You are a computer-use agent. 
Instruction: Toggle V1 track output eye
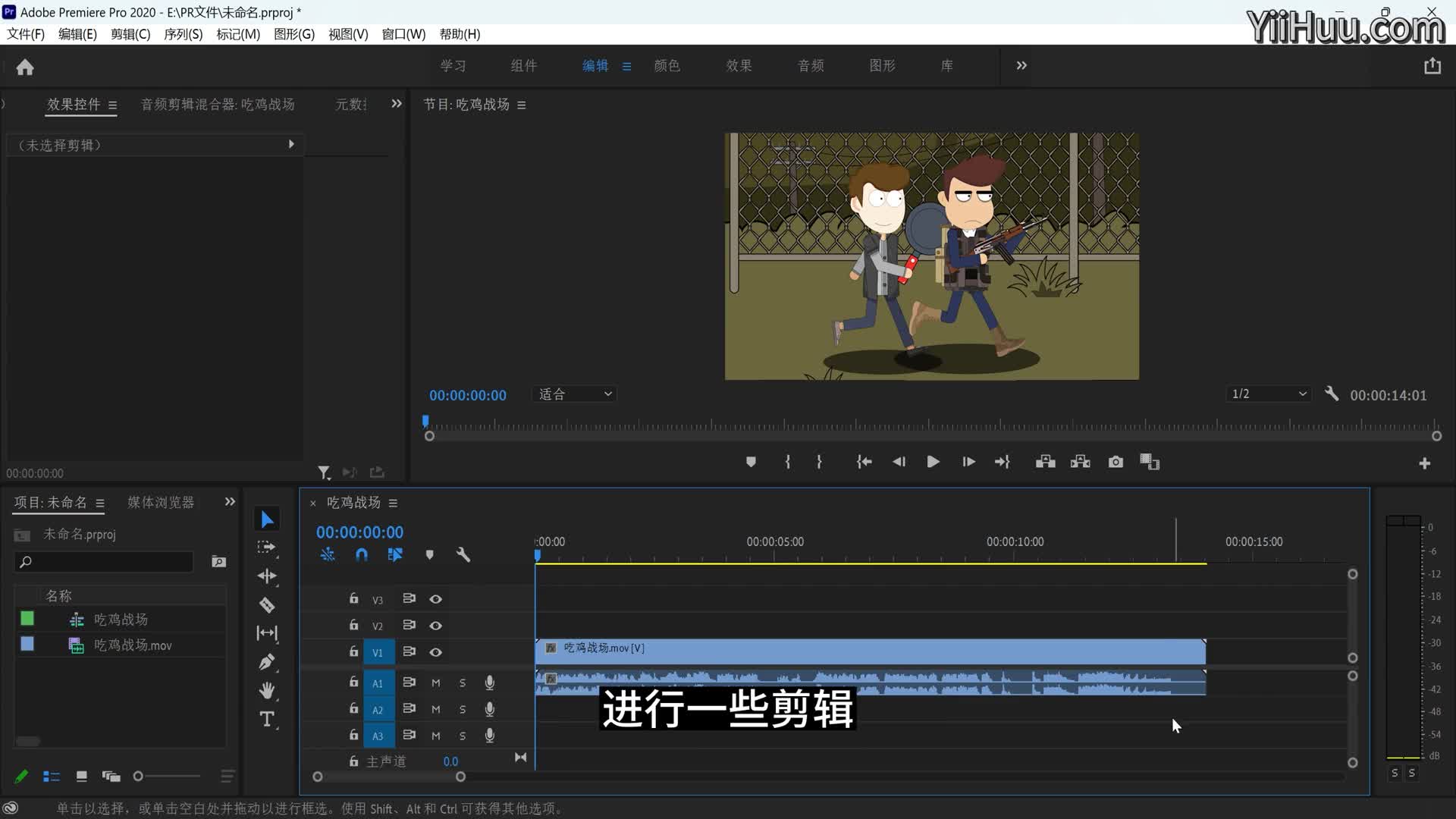point(436,652)
